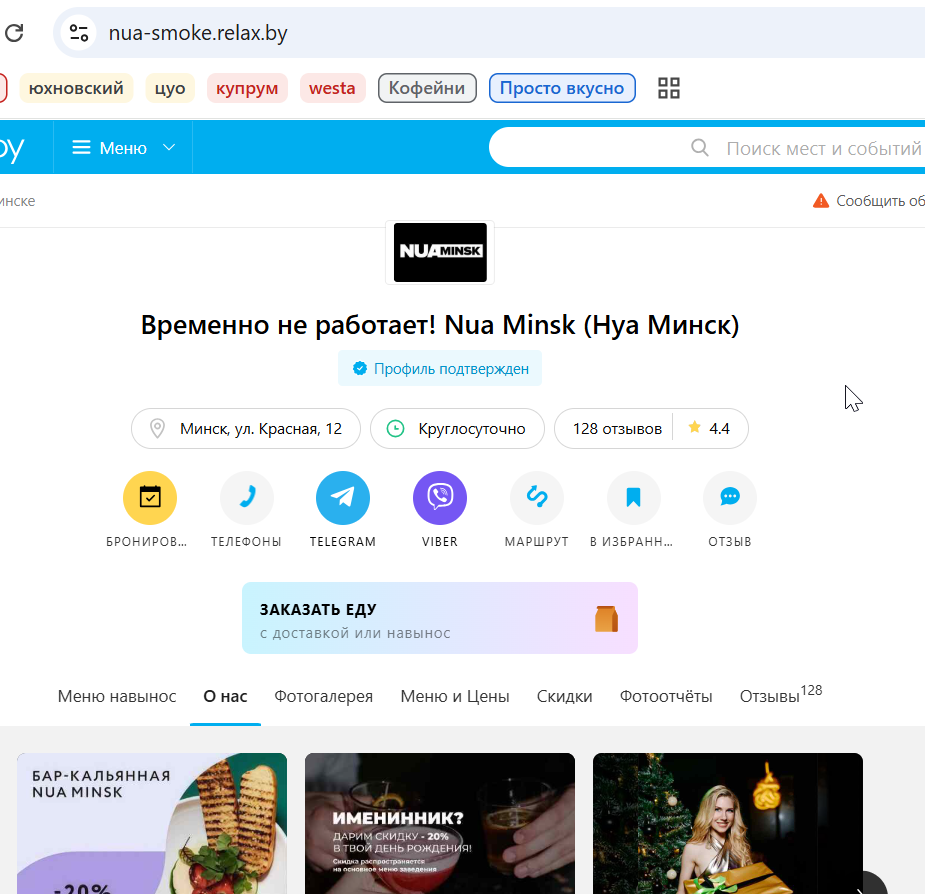Open working hours Круглосуточно pill
This screenshot has width=925, height=894.
click(457, 428)
